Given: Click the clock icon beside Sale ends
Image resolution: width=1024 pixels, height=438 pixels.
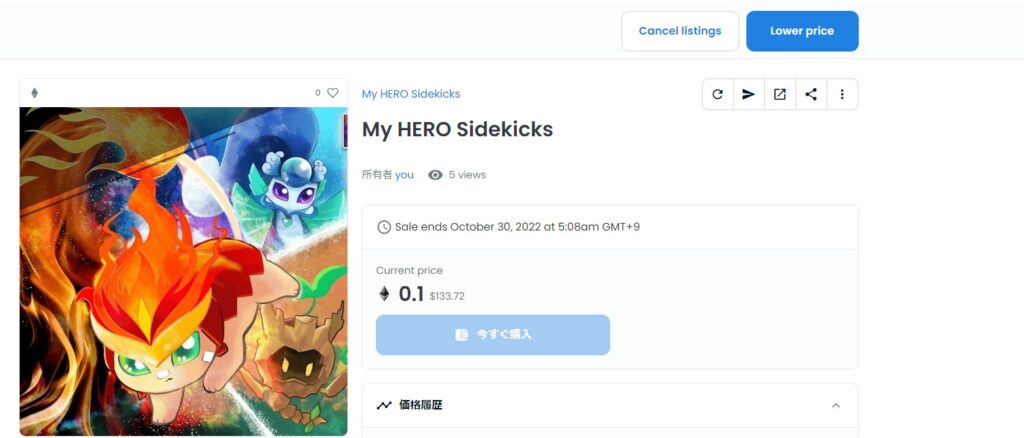Looking at the screenshot, I should coord(384,227).
